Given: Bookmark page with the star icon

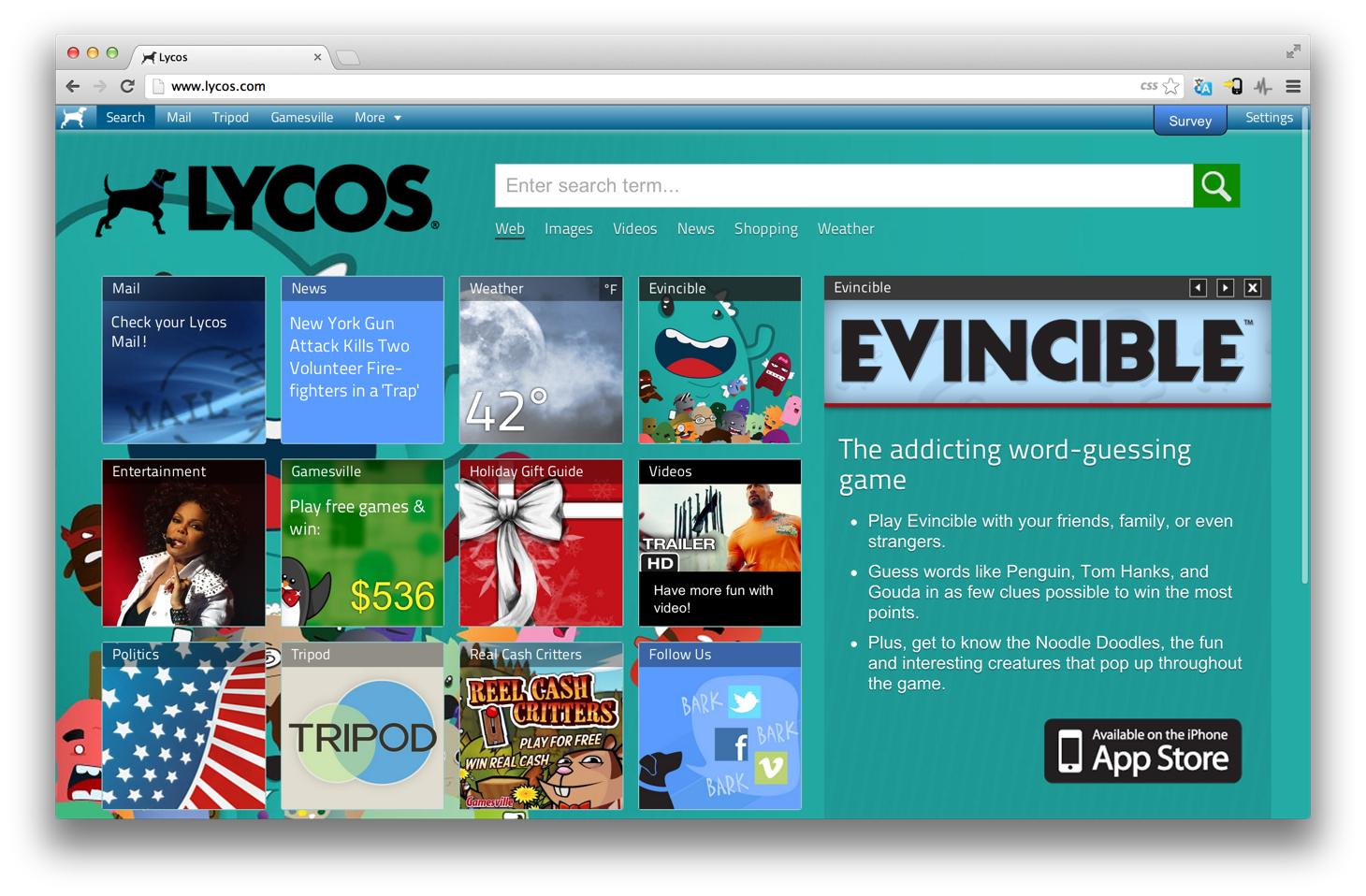Looking at the screenshot, I should coord(1171,86).
